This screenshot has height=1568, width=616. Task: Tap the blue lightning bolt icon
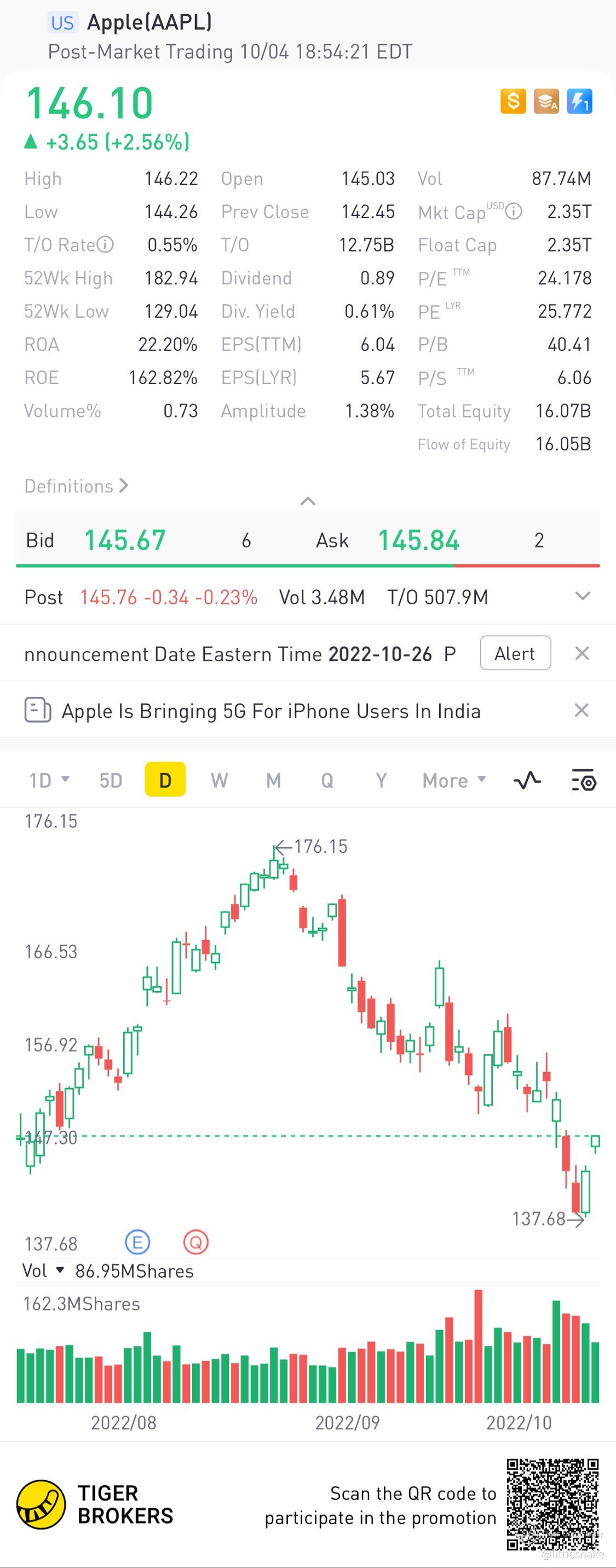(x=579, y=101)
